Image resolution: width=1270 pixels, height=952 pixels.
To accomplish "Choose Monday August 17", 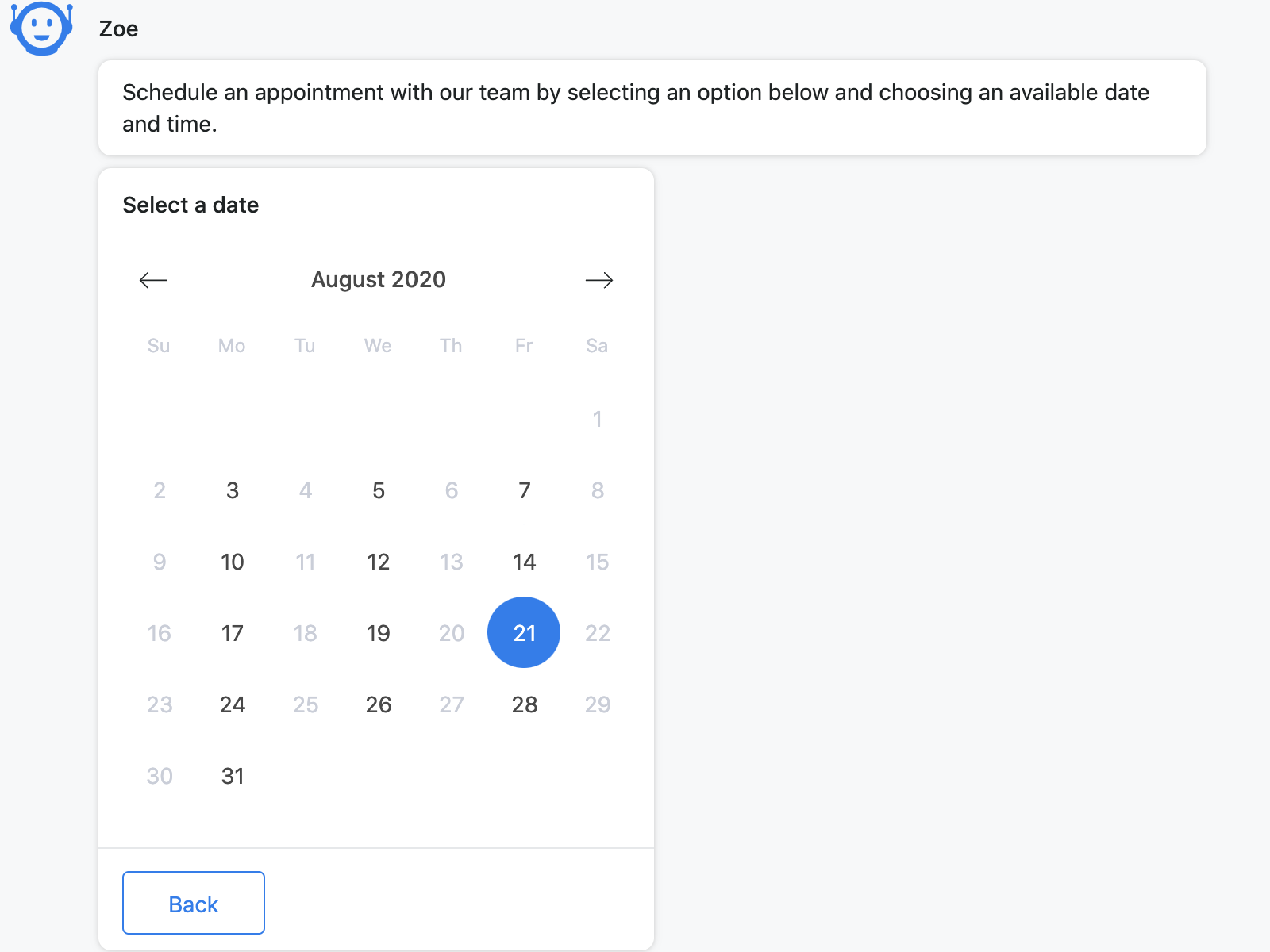I will coord(233,633).
